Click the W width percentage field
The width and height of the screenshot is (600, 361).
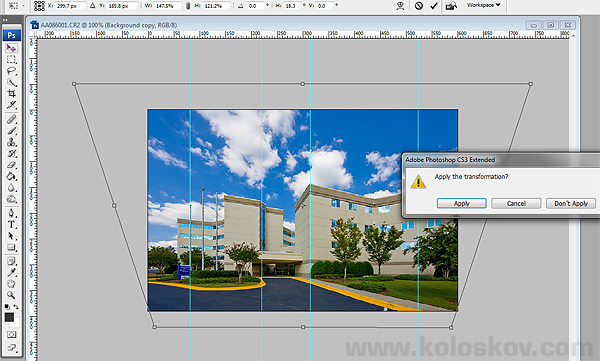[167, 6]
